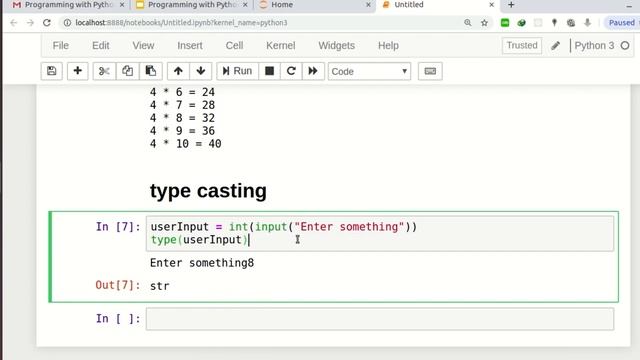The height and width of the screenshot is (360, 640).
Task: Open the Cell menu
Action: point(234,46)
